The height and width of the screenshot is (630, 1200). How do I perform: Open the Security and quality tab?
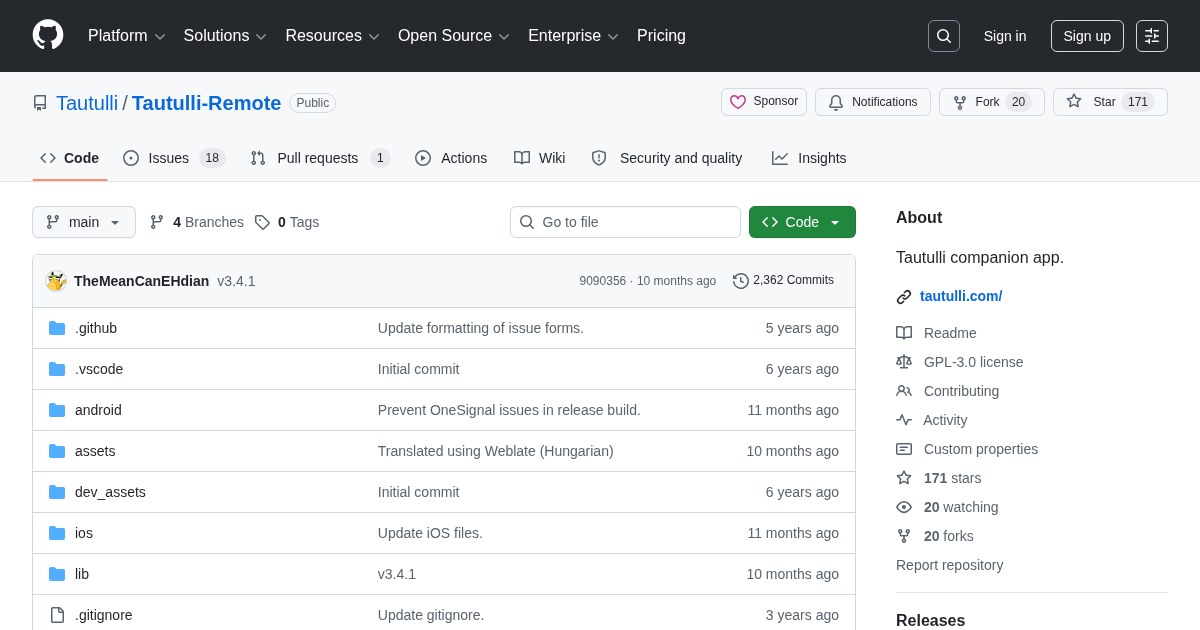point(667,158)
